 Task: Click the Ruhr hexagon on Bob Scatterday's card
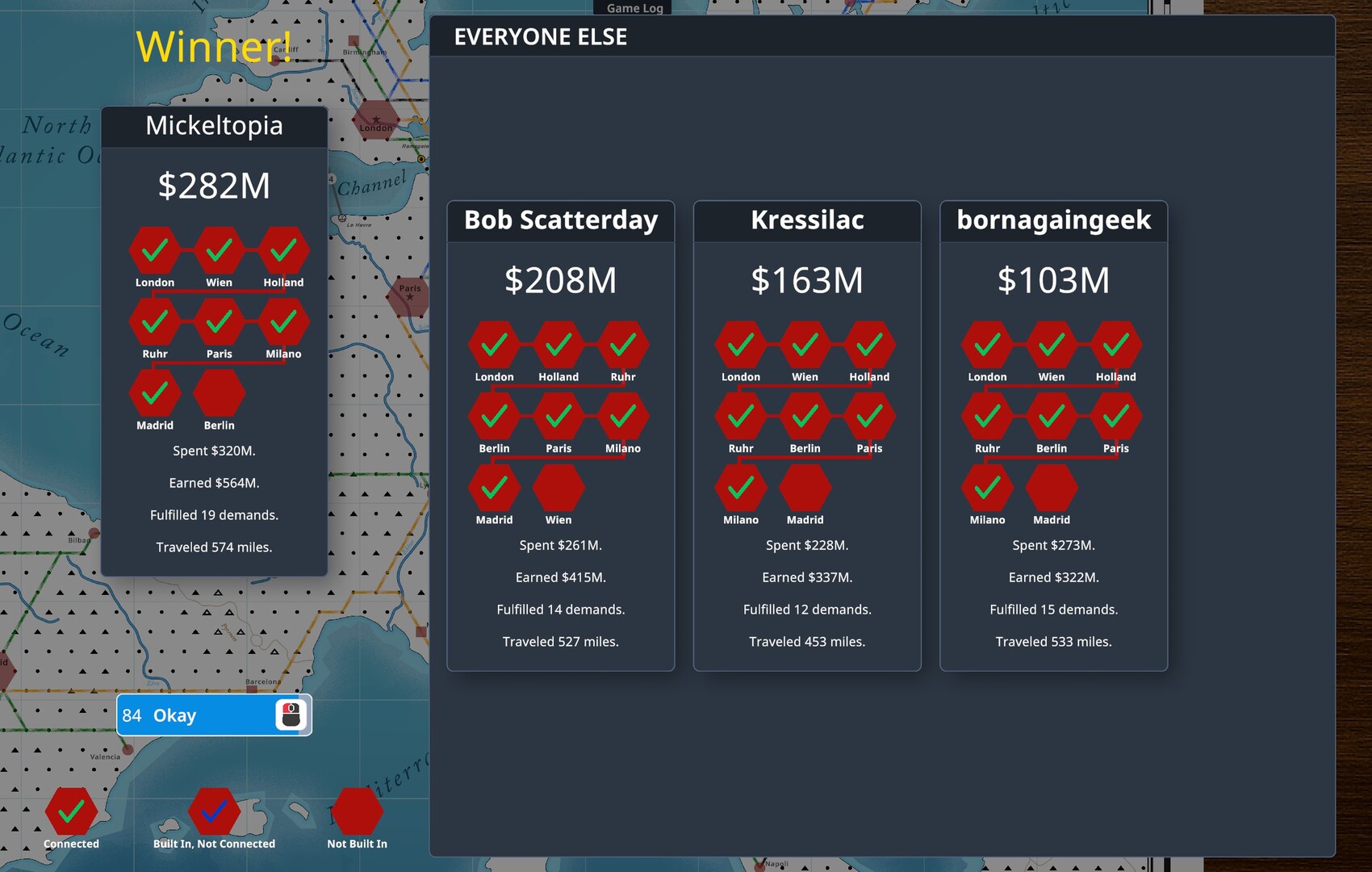tap(624, 346)
